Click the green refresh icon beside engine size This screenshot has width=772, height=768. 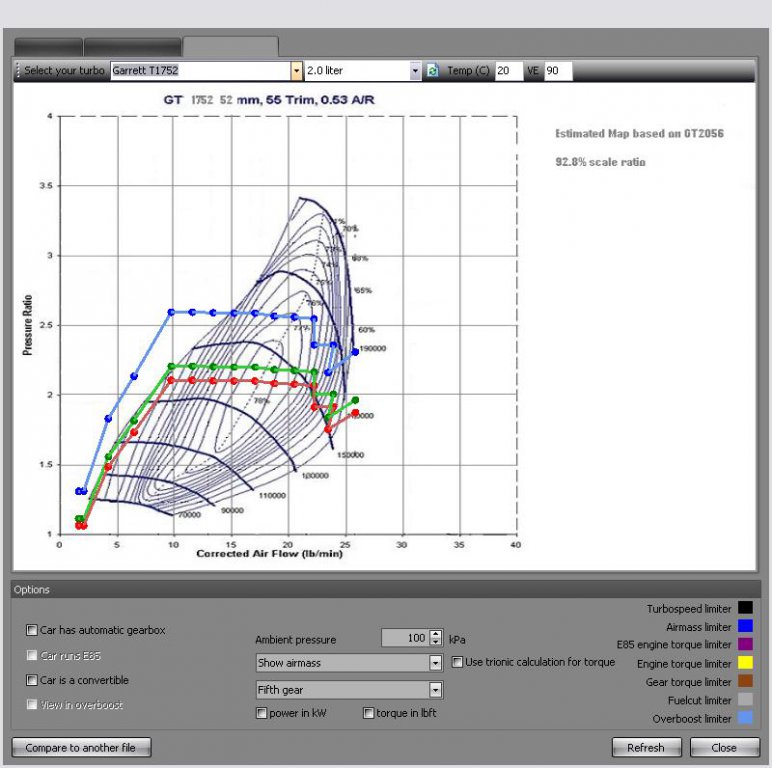coord(432,71)
